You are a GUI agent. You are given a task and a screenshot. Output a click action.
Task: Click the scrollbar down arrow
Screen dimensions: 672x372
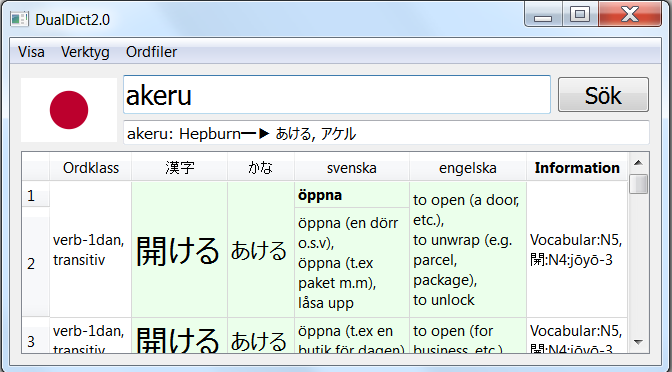click(x=638, y=342)
